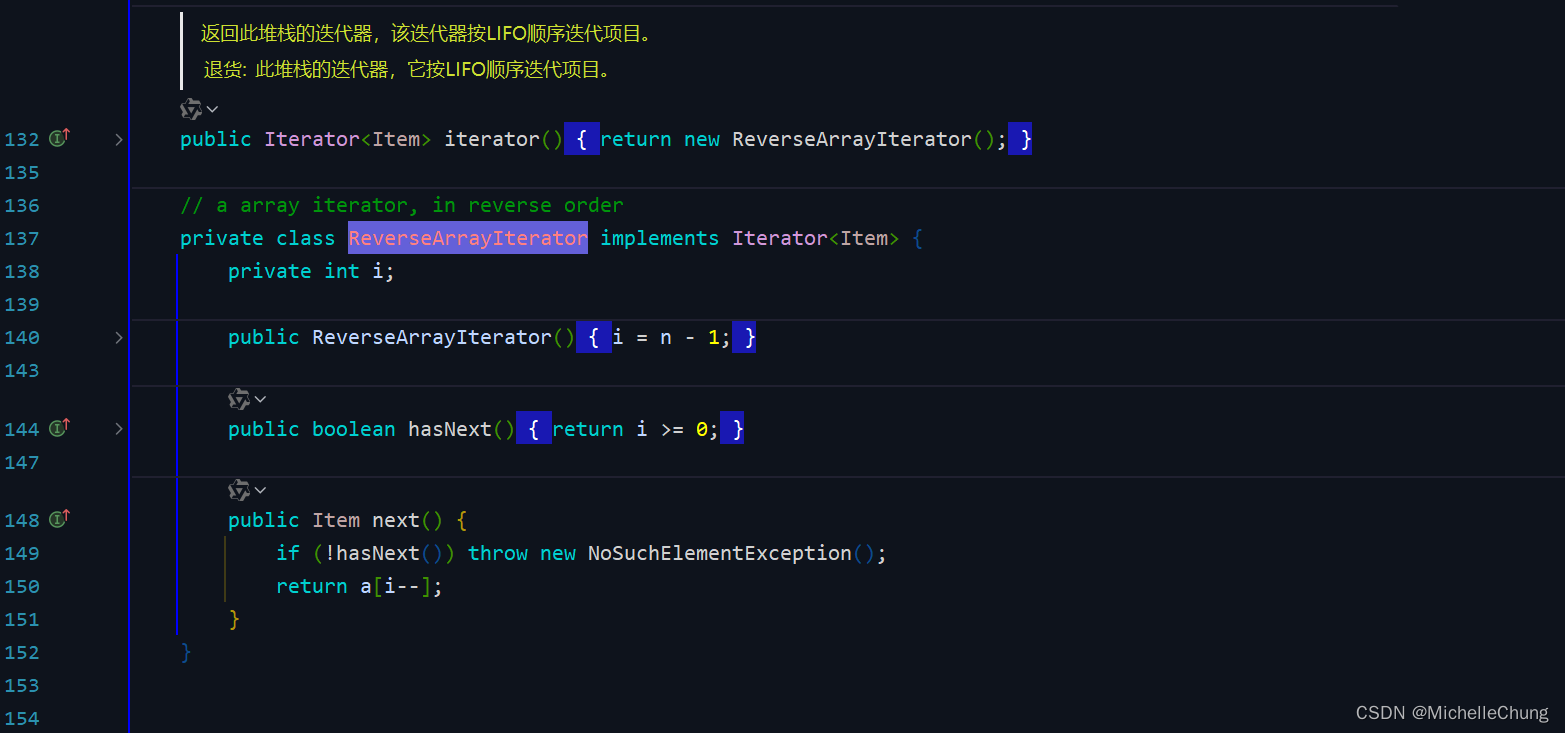Click the folded opening brace on line 132
Viewport: 1565px width, 733px height.
click(x=582, y=139)
